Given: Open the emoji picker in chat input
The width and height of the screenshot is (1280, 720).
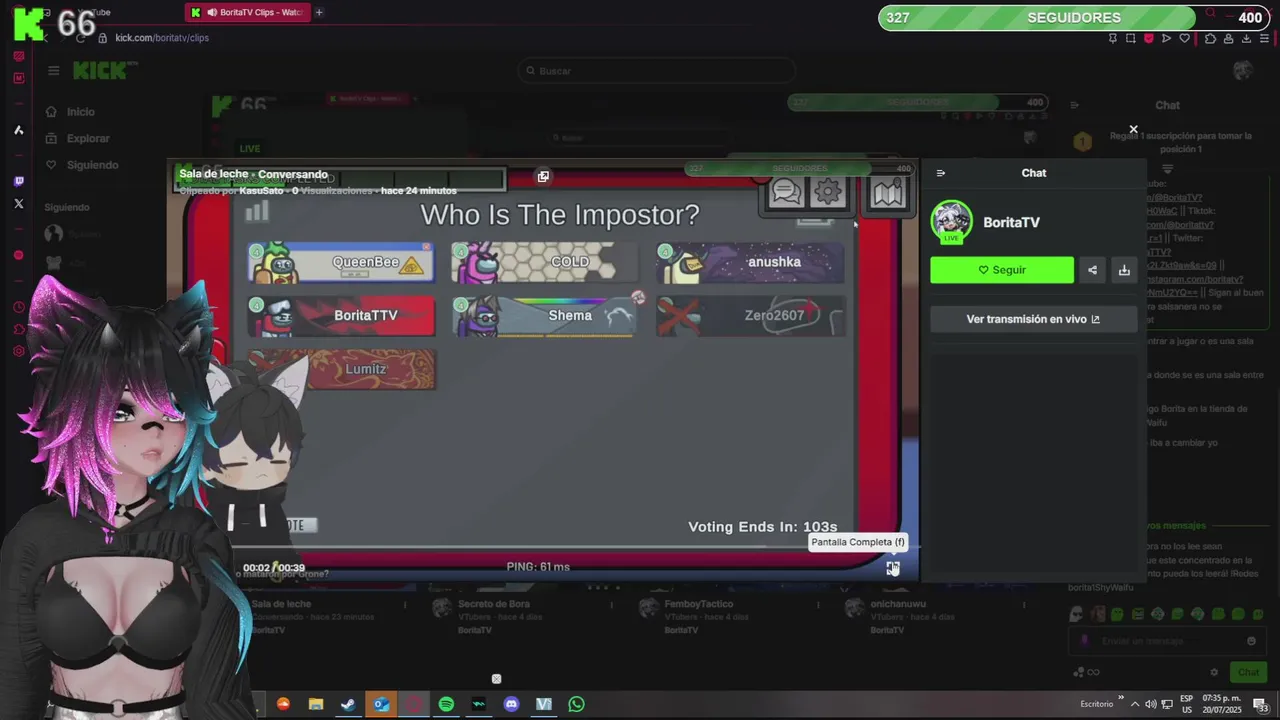Looking at the screenshot, I should (1251, 641).
